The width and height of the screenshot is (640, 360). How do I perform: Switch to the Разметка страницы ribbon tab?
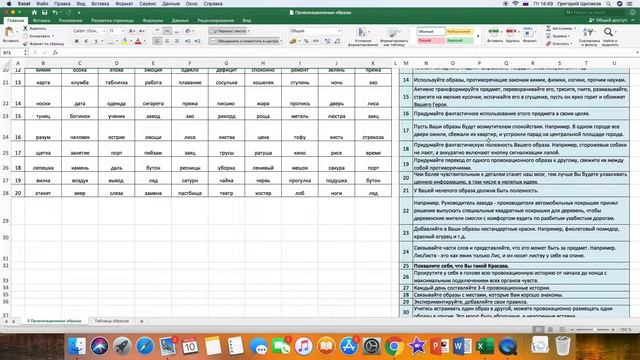point(112,20)
